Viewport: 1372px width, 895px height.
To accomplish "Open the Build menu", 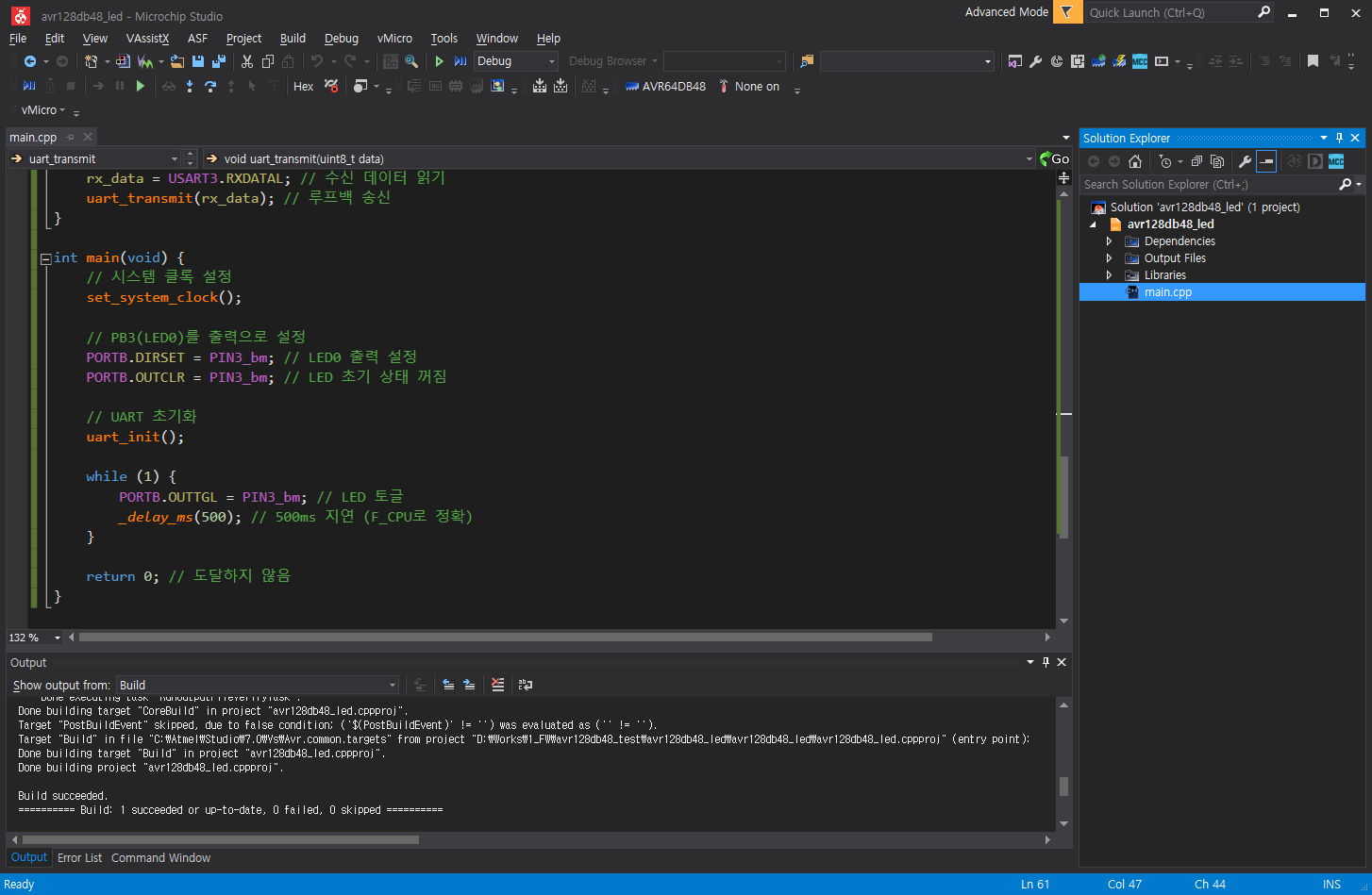I will (293, 39).
